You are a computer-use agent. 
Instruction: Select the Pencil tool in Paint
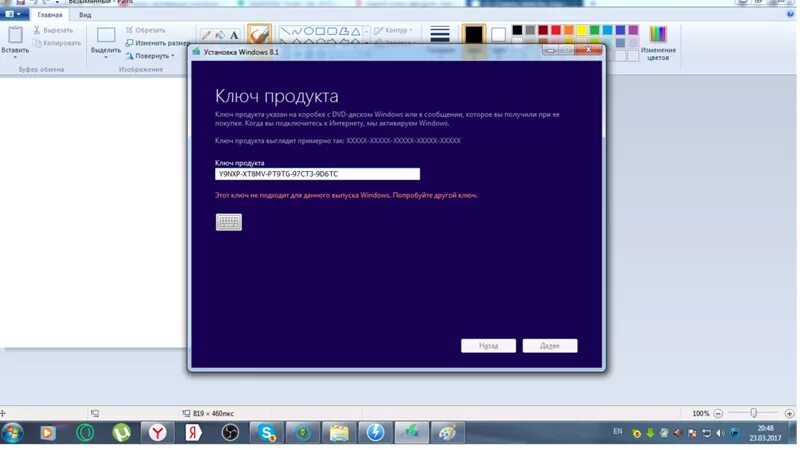click(206, 35)
